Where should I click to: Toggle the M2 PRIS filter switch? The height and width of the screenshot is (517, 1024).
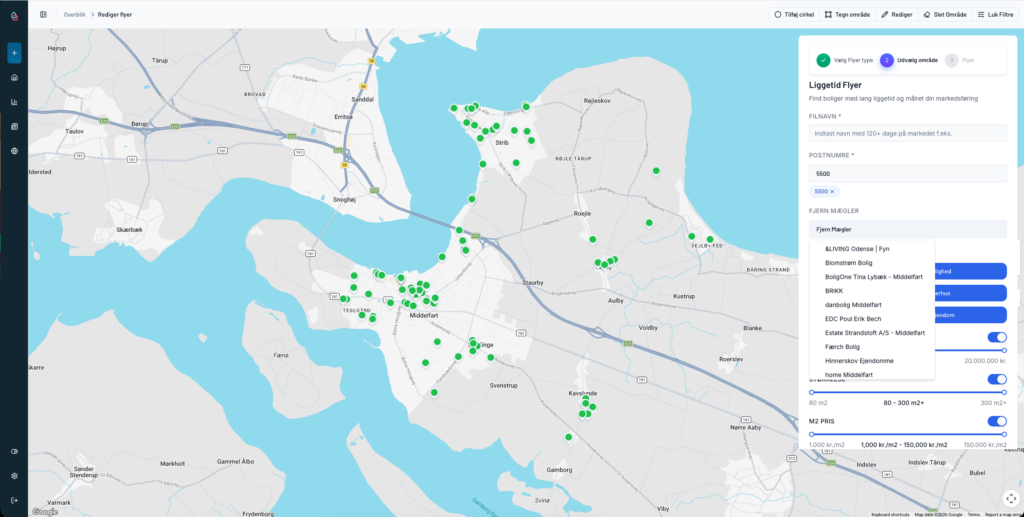click(996, 421)
